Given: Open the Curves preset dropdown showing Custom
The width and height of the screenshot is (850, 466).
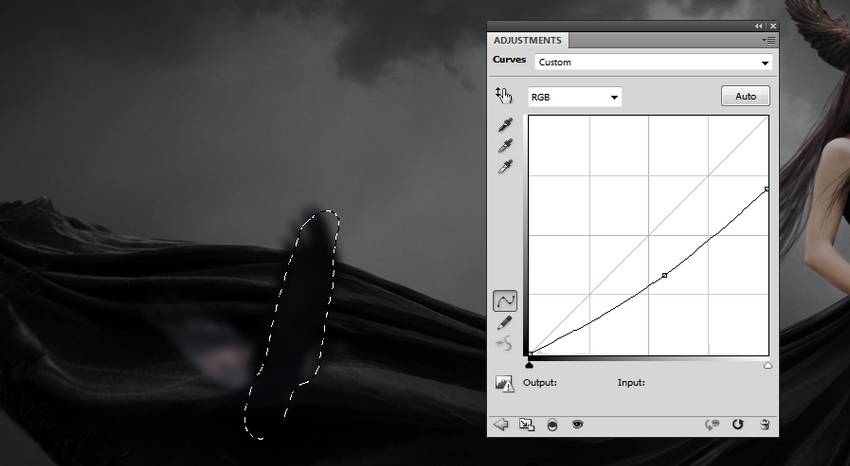Looking at the screenshot, I should coord(653,62).
